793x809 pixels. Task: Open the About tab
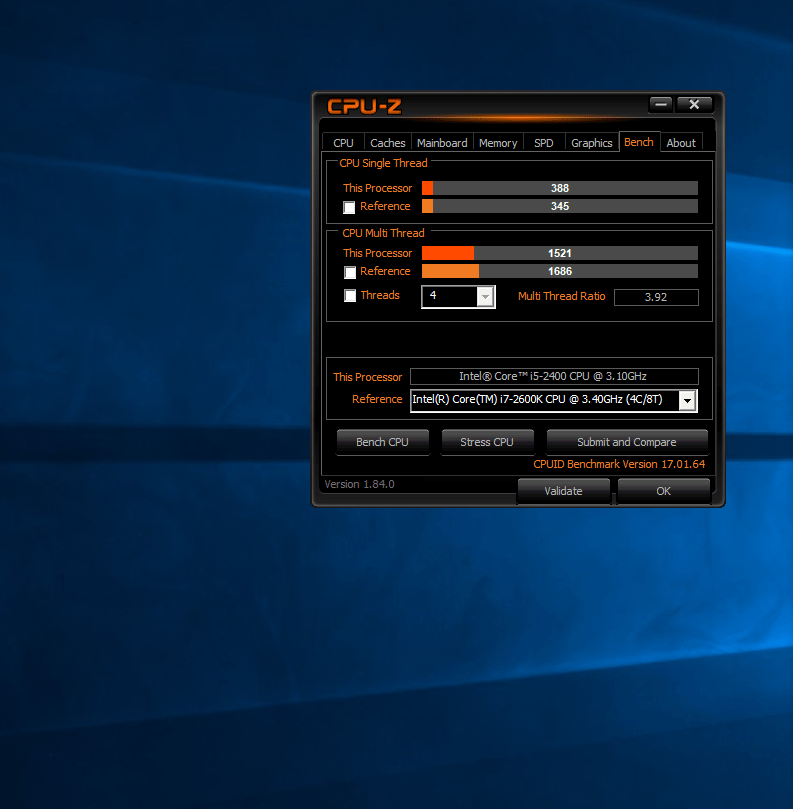click(x=681, y=143)
